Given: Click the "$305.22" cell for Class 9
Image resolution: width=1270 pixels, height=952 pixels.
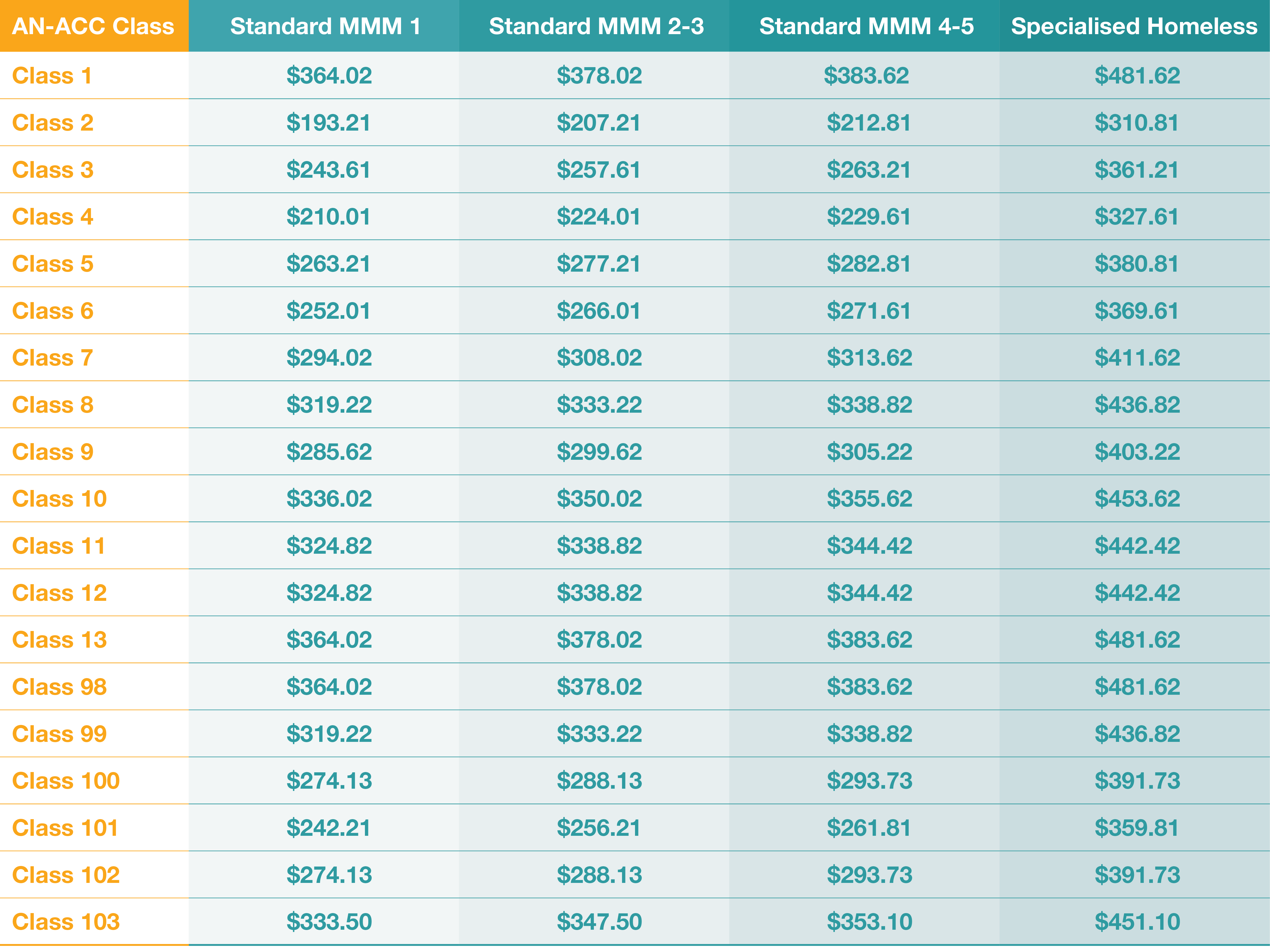Looking at the screenshot, I should click(869, 452).
